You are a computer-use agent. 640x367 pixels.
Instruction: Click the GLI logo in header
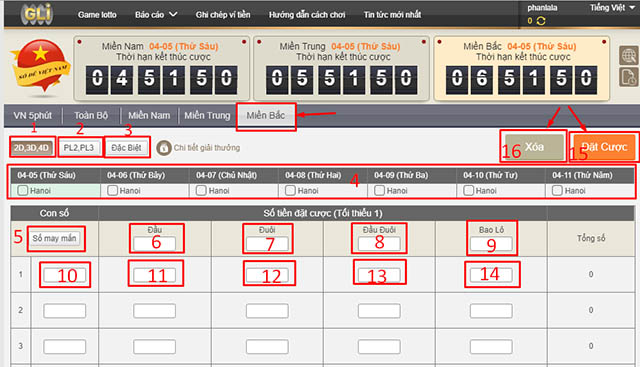37,14
